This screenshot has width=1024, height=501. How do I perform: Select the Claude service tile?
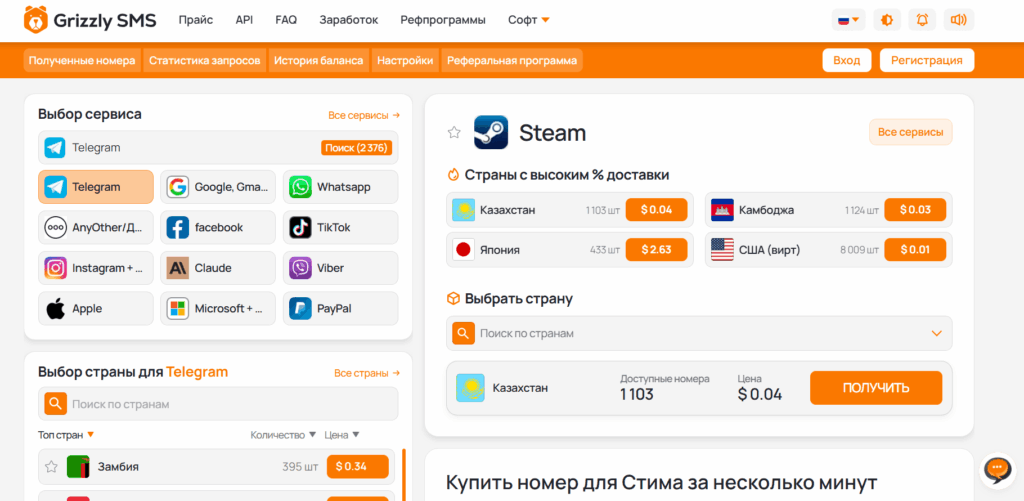pos(218,268)
